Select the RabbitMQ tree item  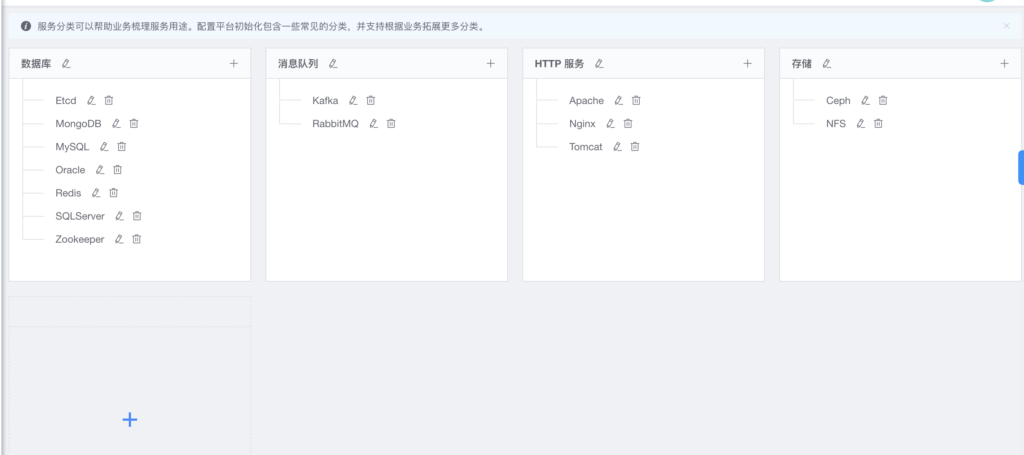click(336, 123)
